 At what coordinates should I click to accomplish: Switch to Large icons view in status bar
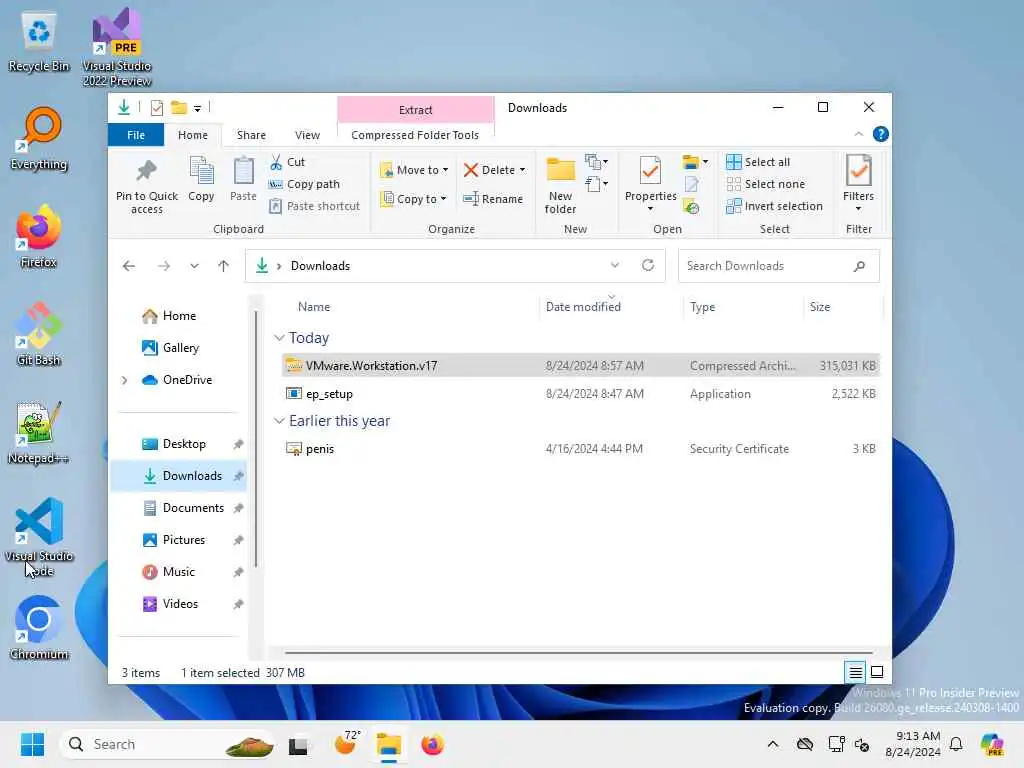pyautogui.click(x=877, y=672)
